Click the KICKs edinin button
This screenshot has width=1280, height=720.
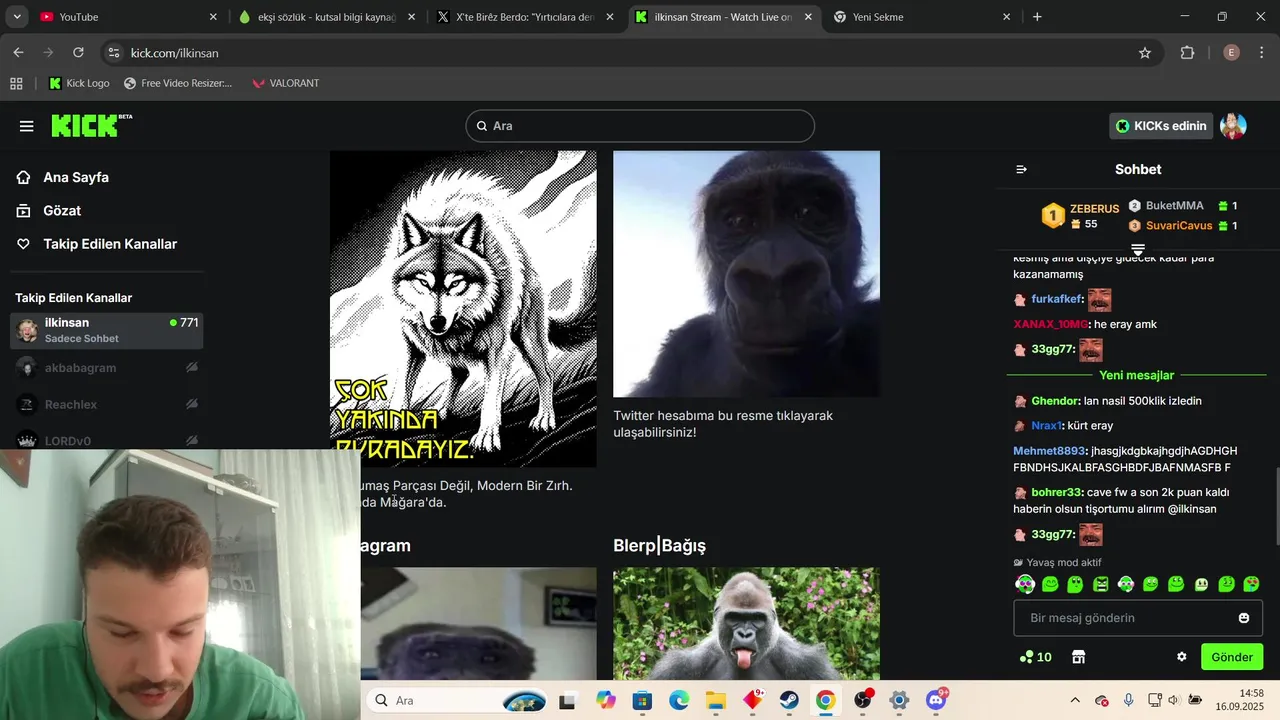[1161, 126]
